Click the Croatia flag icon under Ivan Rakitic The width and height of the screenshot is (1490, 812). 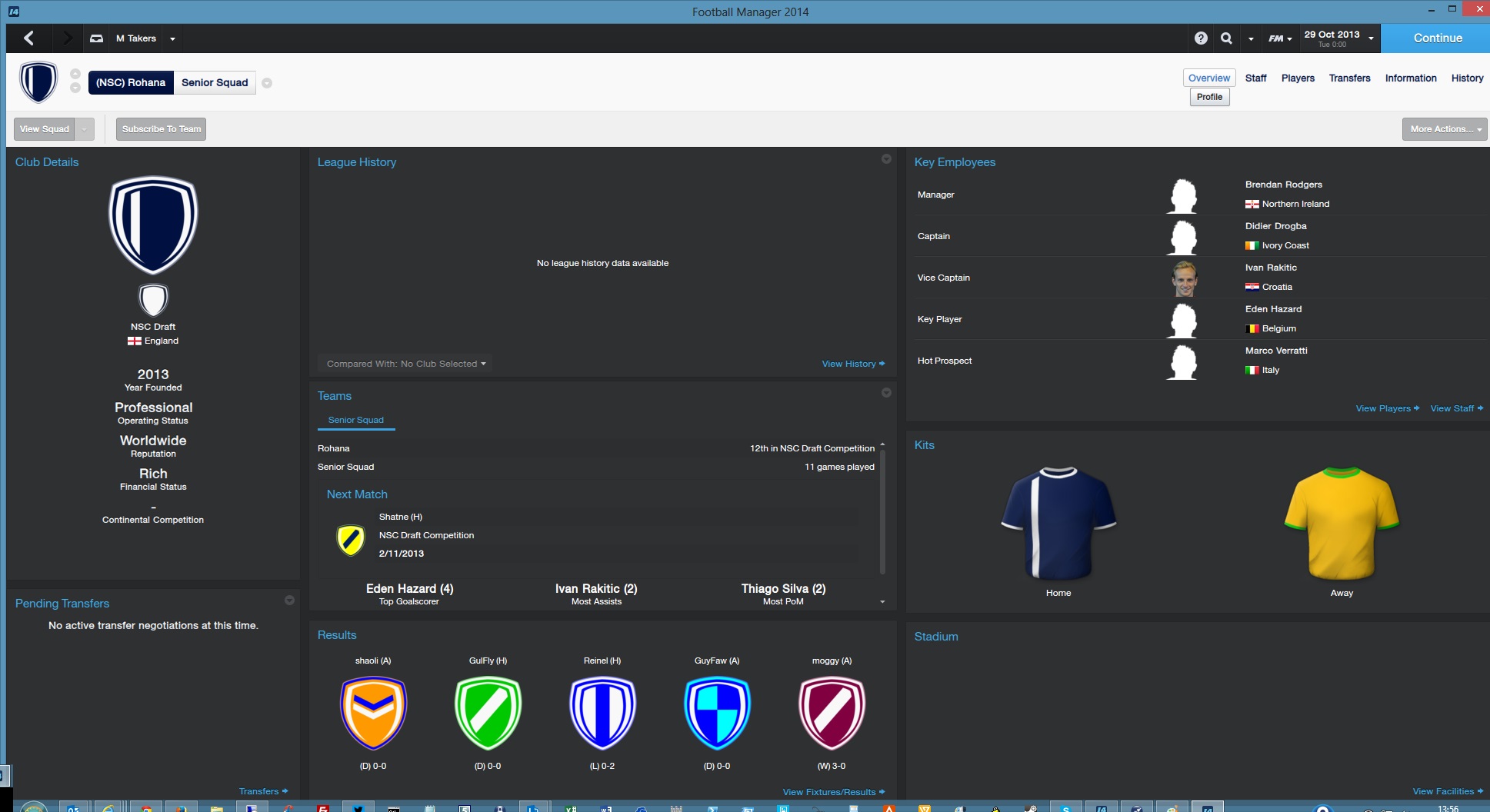pos(1252,287)
